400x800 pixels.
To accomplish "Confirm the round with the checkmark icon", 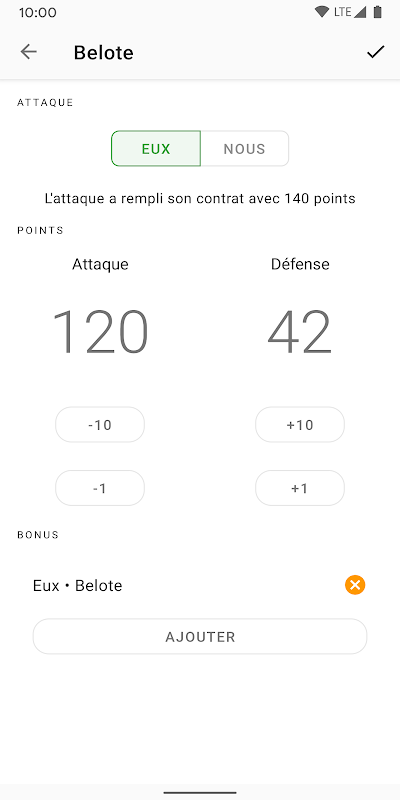I will pyautogui.click(x=376, y=52).
